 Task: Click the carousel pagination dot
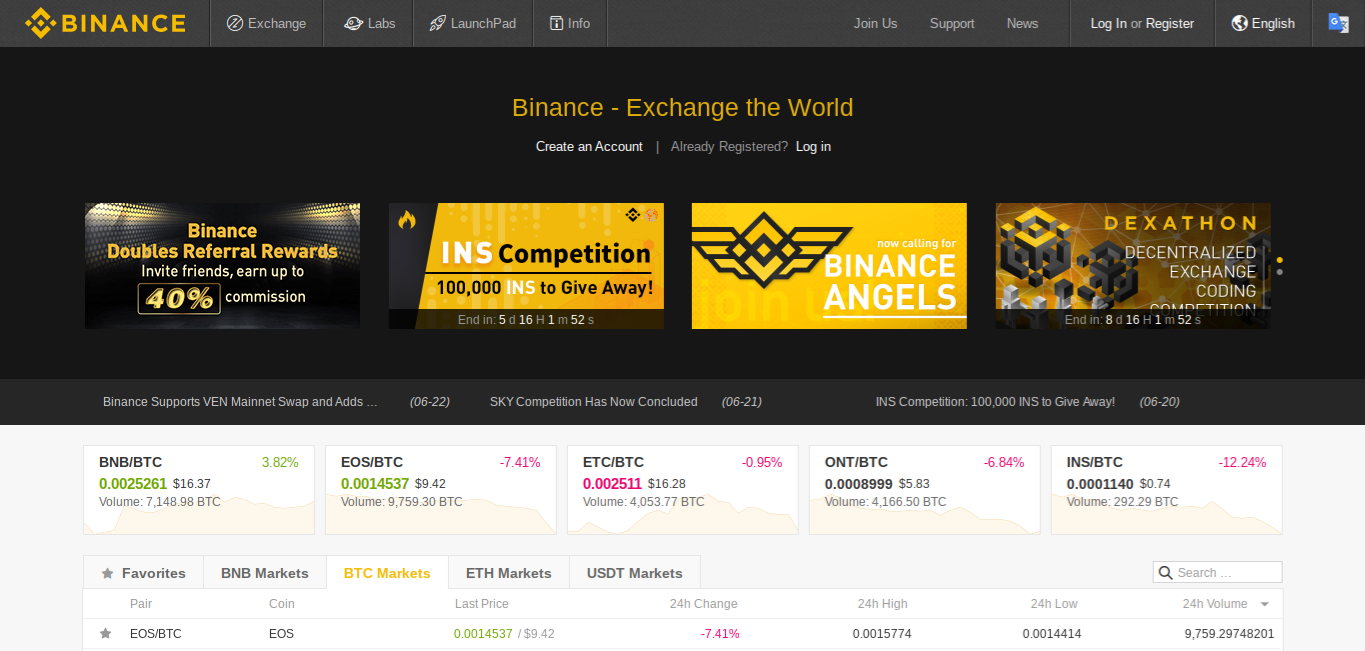click(x=1279, y=272)
